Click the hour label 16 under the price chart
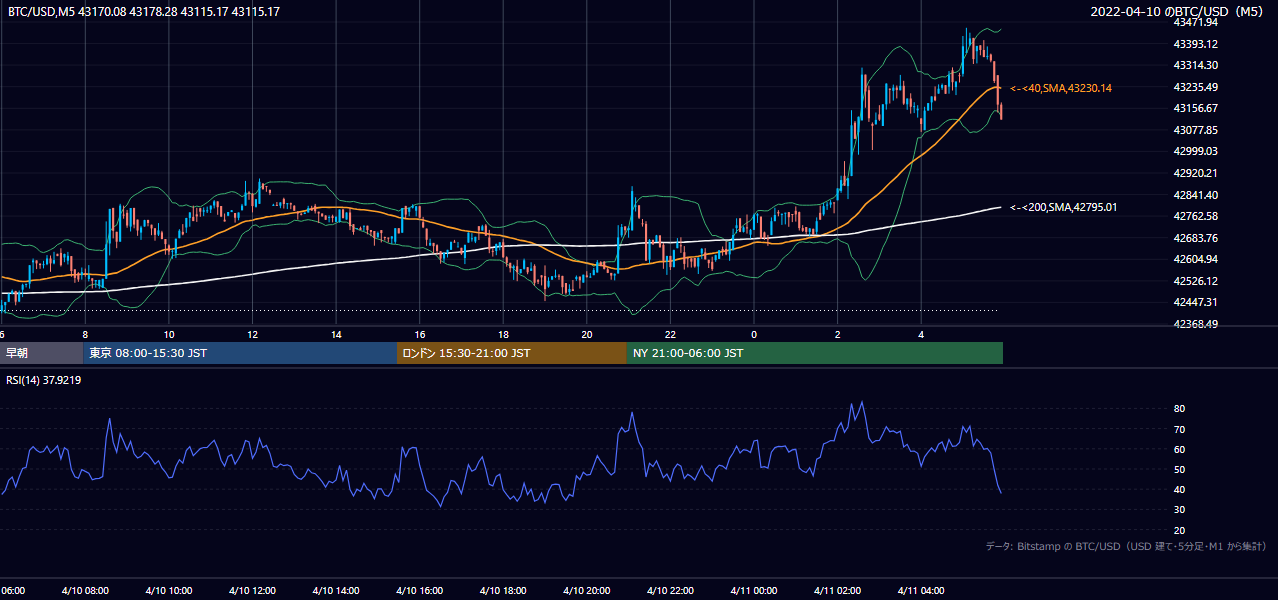This screenshot has height=600, width=1278. (420, 335)
